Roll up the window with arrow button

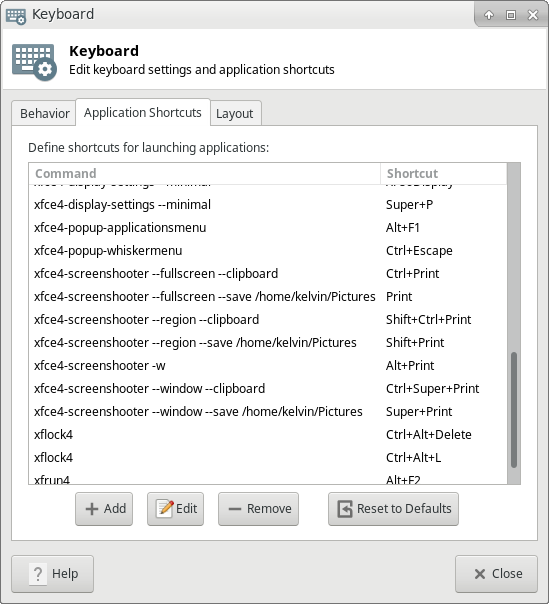489,15
